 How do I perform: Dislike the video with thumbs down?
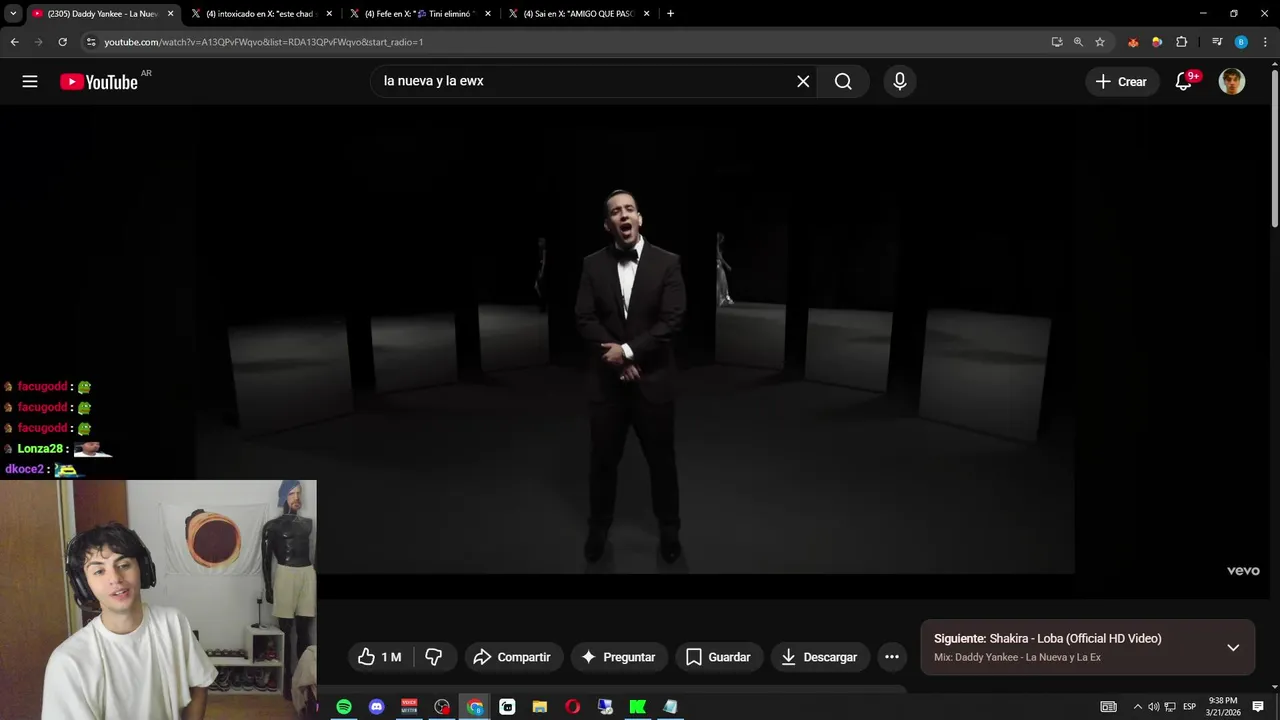click(434, 657)
